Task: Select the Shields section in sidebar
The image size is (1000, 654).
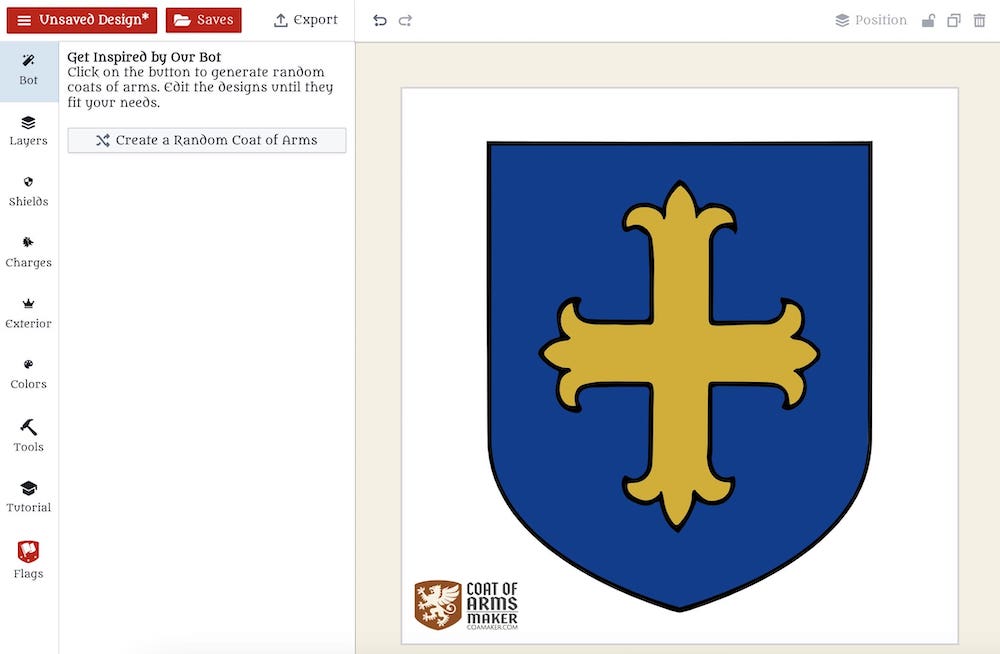Action: coord(28,192)
